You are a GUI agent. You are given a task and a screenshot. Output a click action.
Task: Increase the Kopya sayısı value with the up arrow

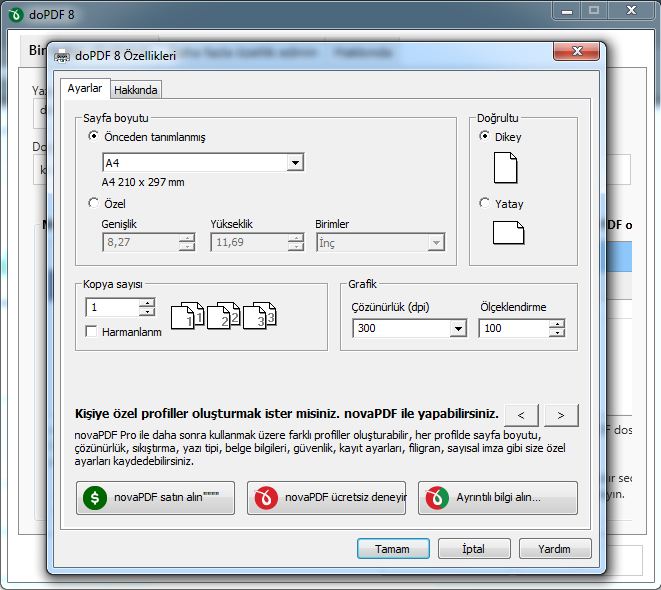(147, 303)
